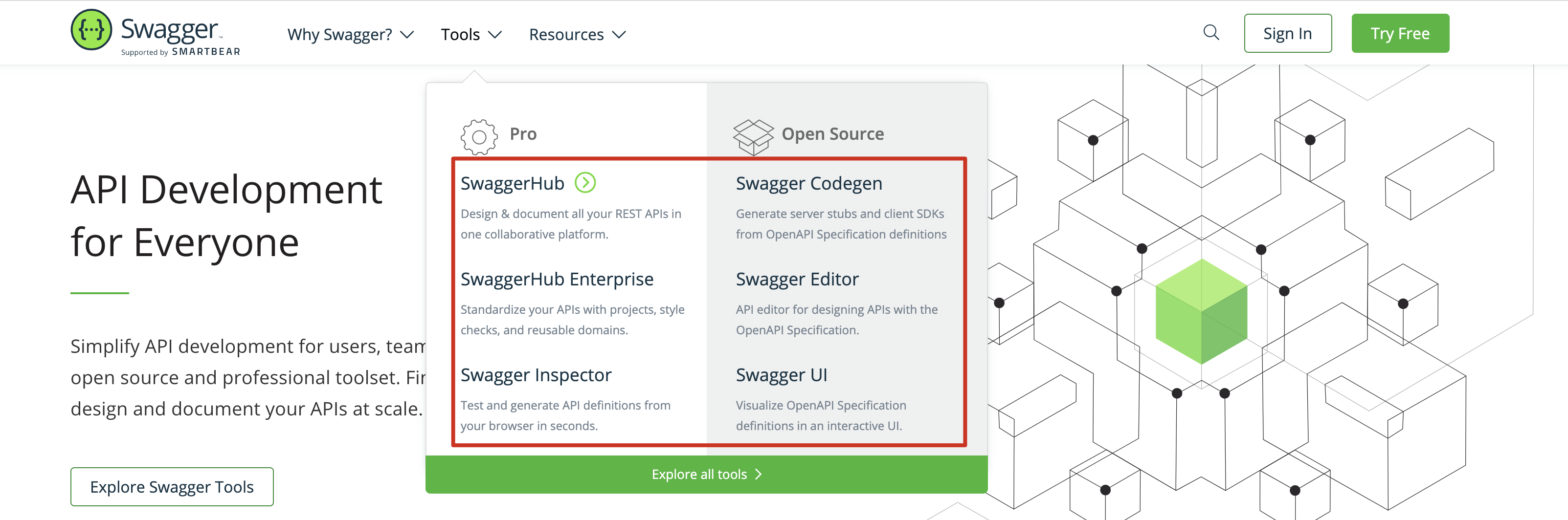Select the Tools menu item
Viewport: 1568px width, 520px height.
(461, 35)
